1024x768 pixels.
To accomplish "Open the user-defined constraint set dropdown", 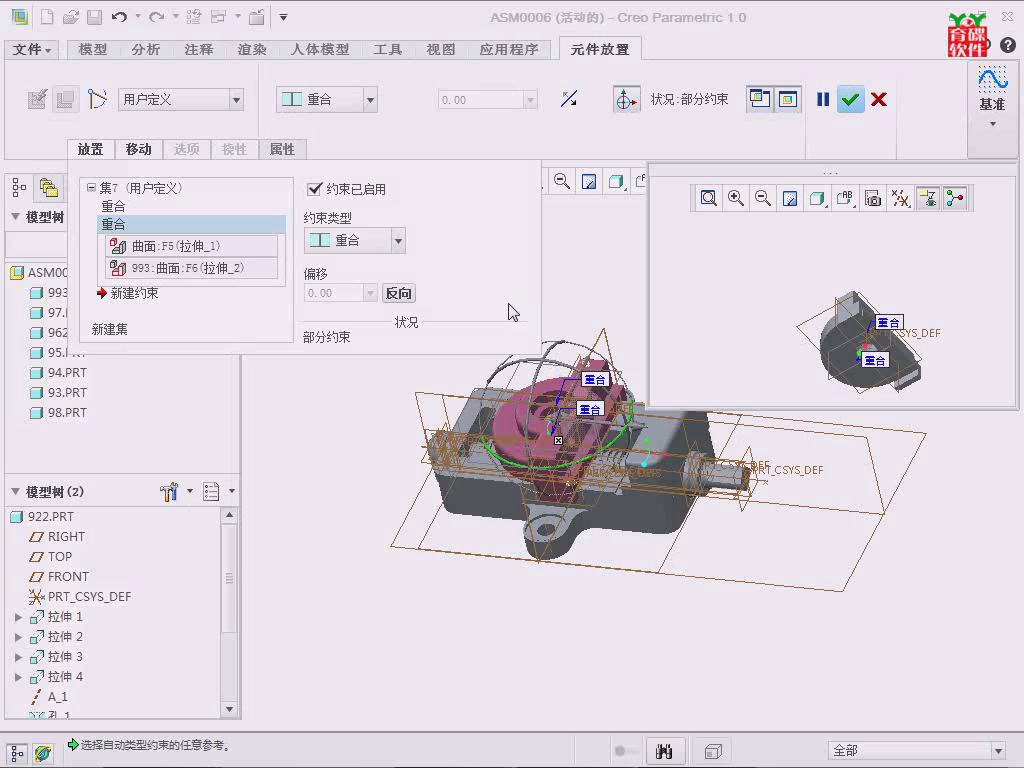I will (x=236, y=99).
